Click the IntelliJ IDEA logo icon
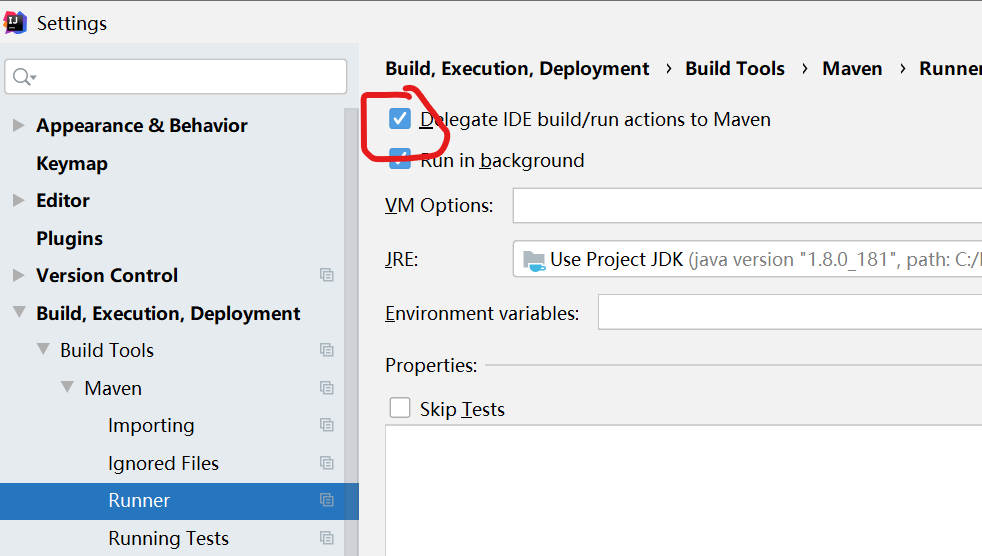982x556 pixels. pyautogui.click(x=16, y=22)
